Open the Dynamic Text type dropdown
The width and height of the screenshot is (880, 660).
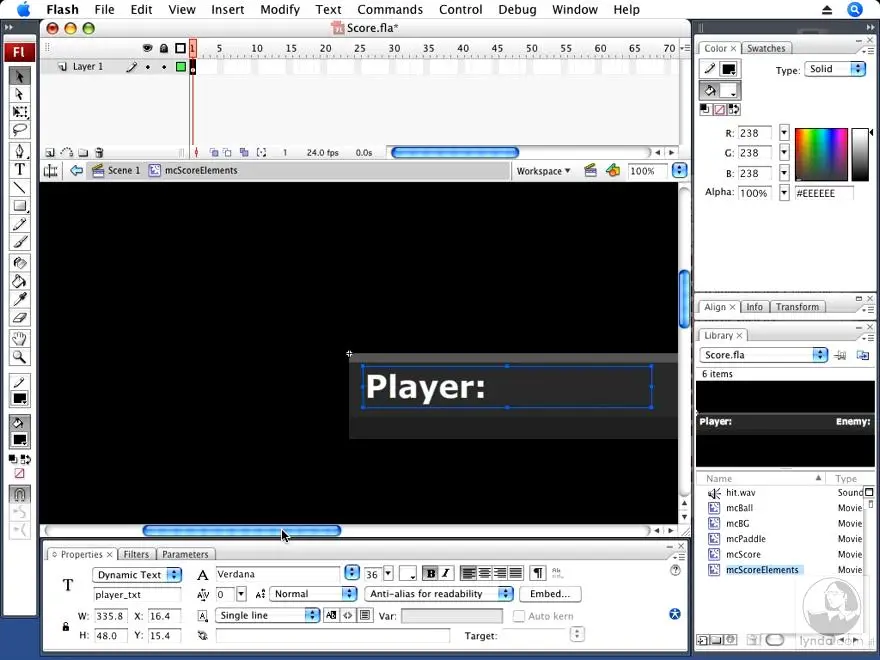[137, 575]
